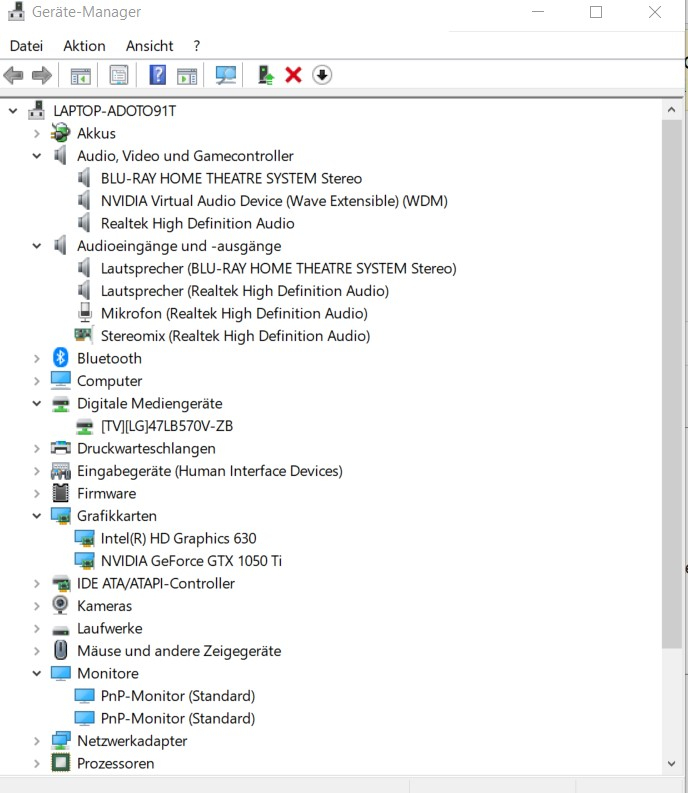Image resolution: width=688 pixels, height=793 pixels.
Task: Click the Bluetooth category icon
Action: pos(61,358)
